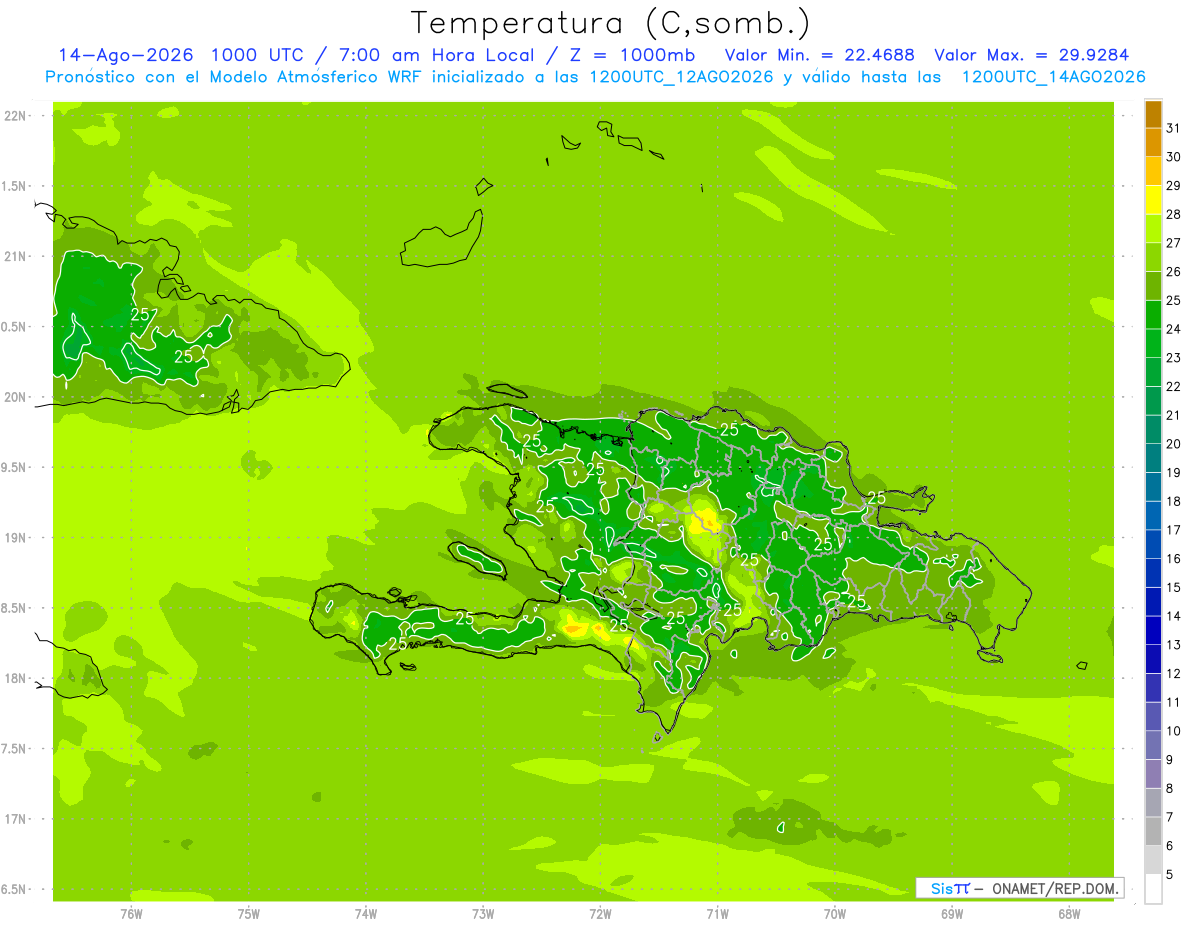The image size is (1200, 927).
Task: Pick the dark orange legend swatch between 30 and 31
Action: (x=1153, y=143)
